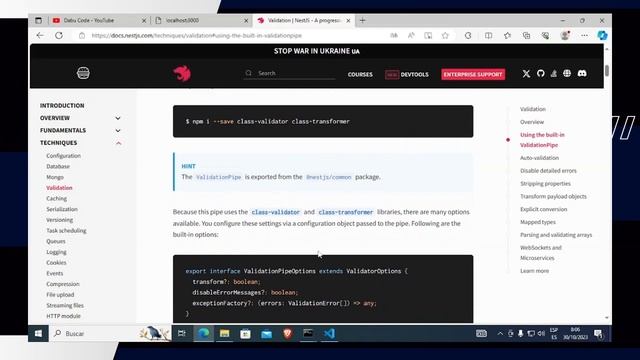
Task: Go back with browser back arrow
Action: pos(40,36)
